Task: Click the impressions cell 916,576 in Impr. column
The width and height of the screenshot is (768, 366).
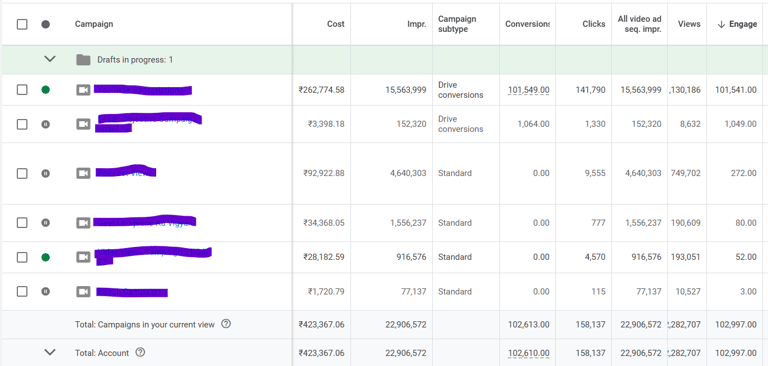Action: point(412,257)
